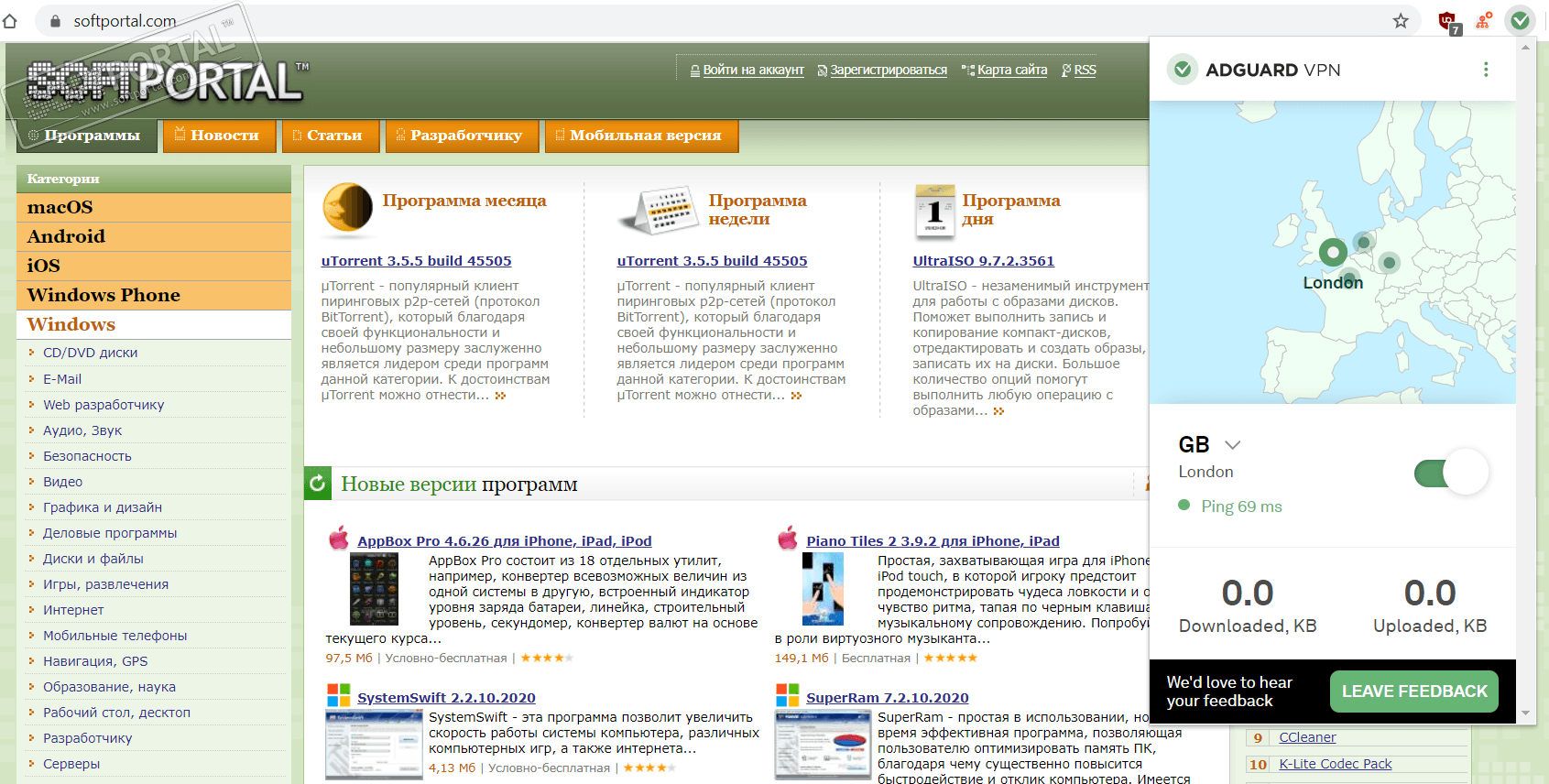Open the SuperRam 7.2.10.2020 link
Image resolution: width=1549 pixels, height=784 pixels.
click(x=887, y=698)
